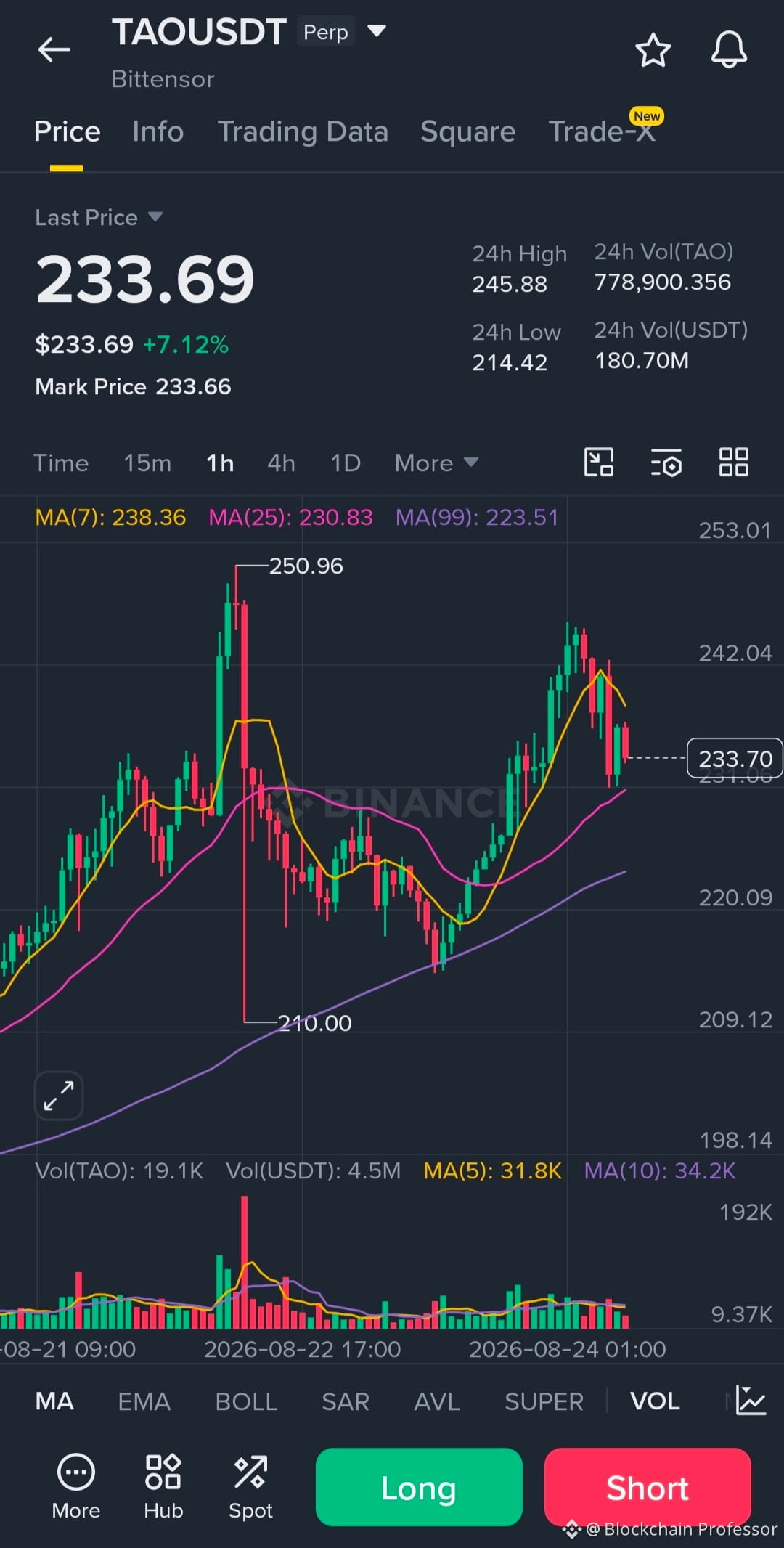Tap the Mark Price 233.66 text
The image size is (784, 1548).
coord(133,386)
